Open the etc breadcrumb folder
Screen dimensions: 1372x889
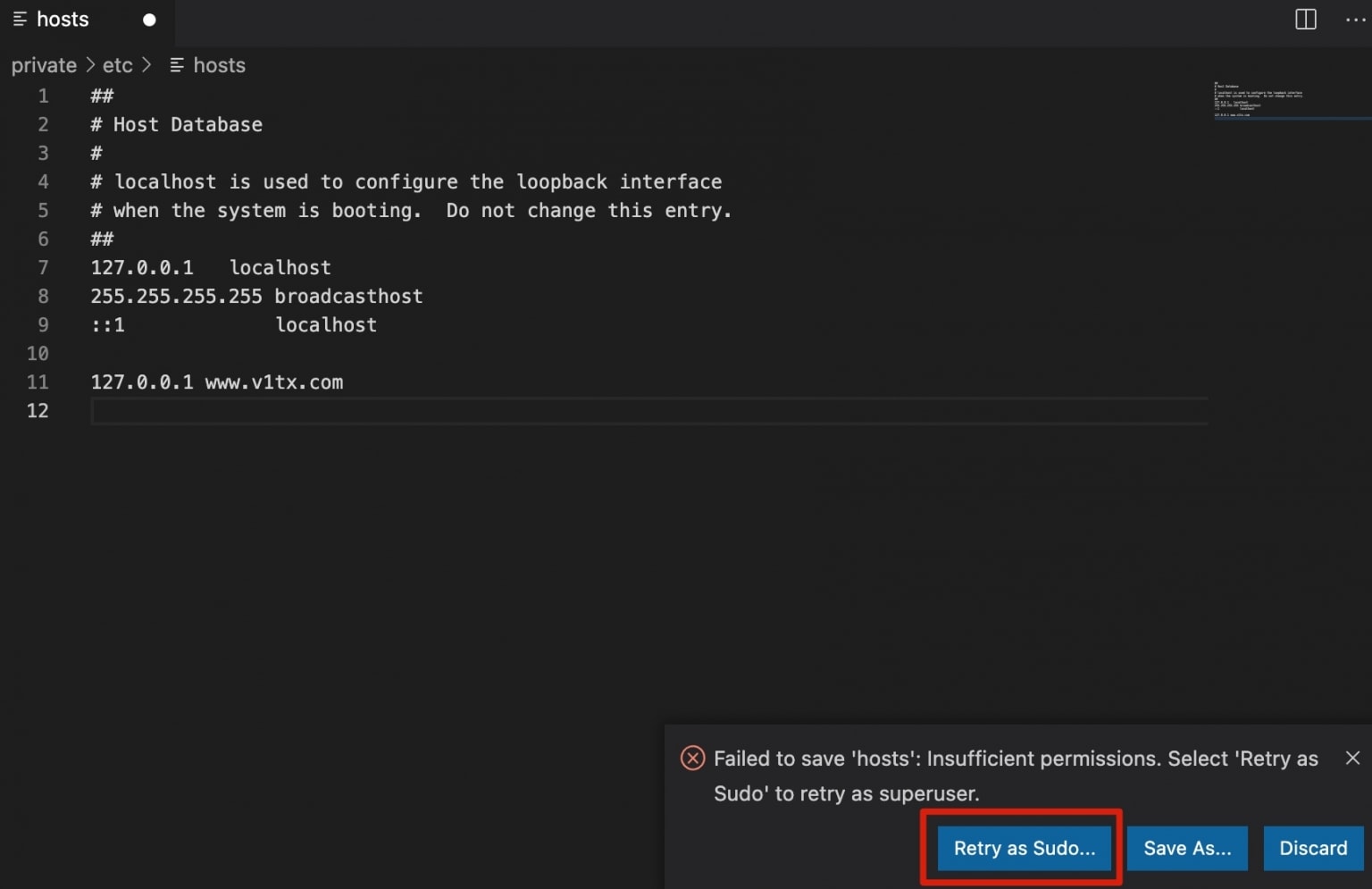pos(117,65)
